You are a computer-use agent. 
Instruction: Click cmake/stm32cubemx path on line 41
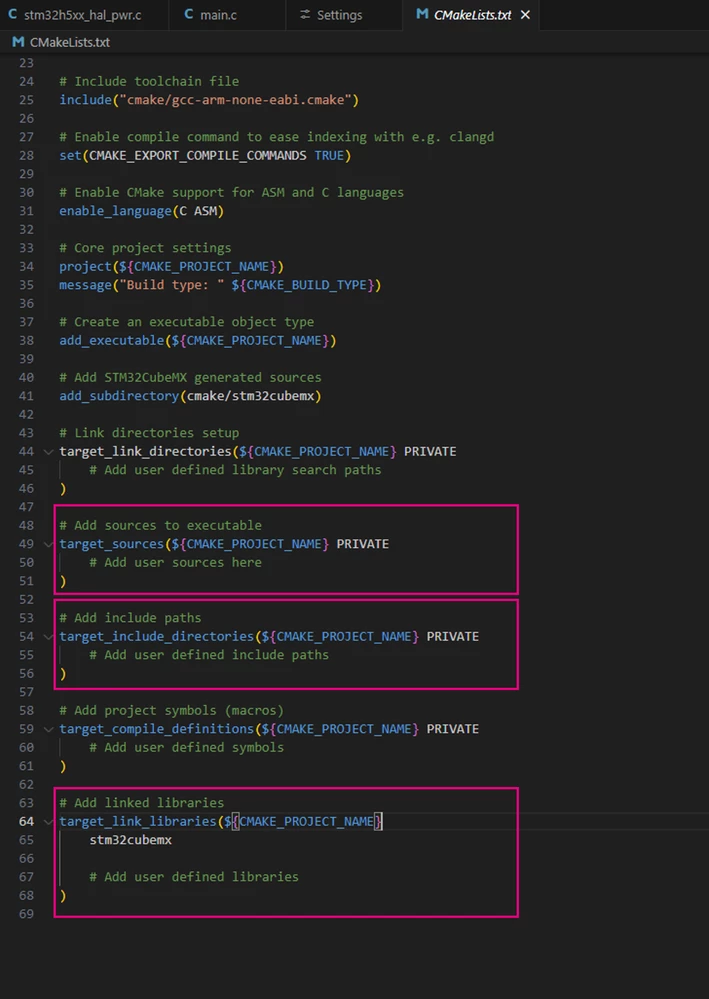point(250,396)
